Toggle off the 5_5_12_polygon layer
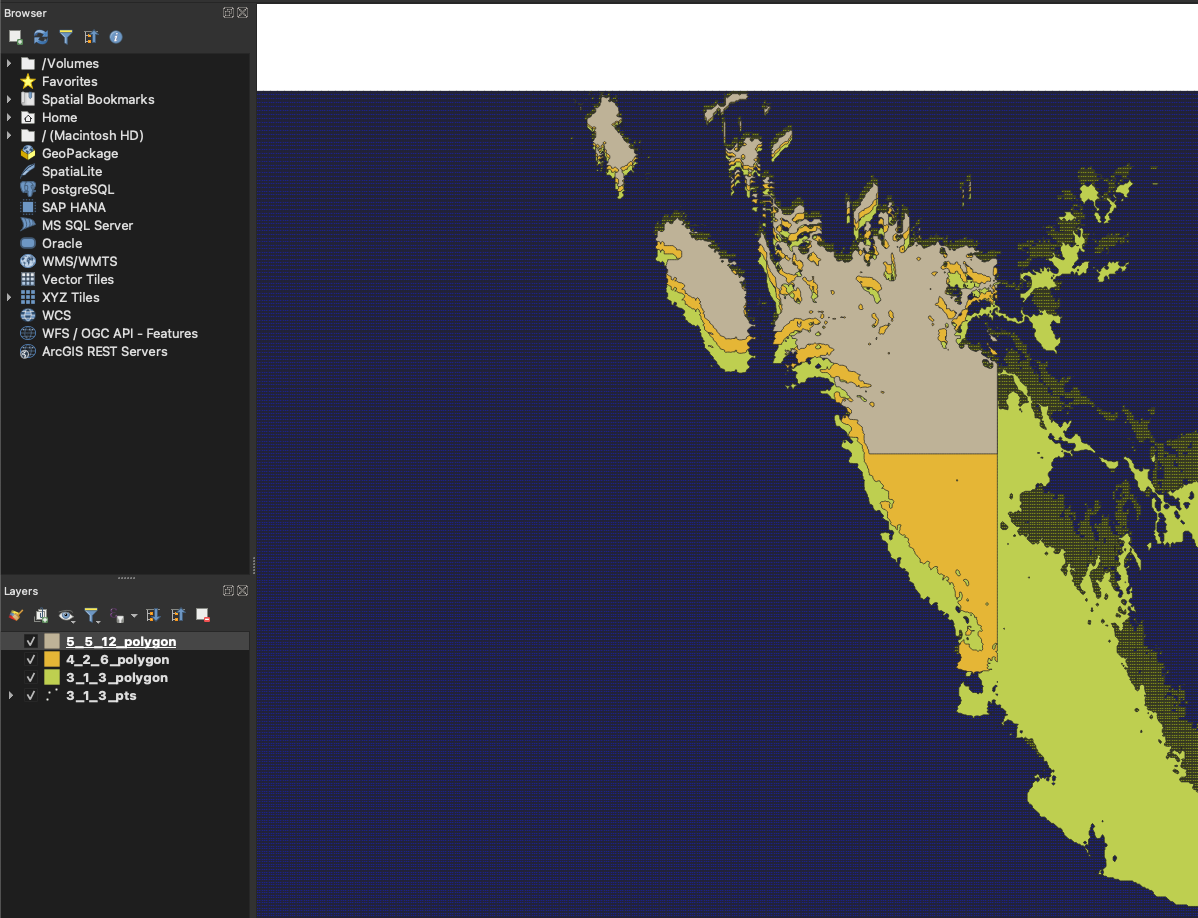 click(x=31, y=641)
